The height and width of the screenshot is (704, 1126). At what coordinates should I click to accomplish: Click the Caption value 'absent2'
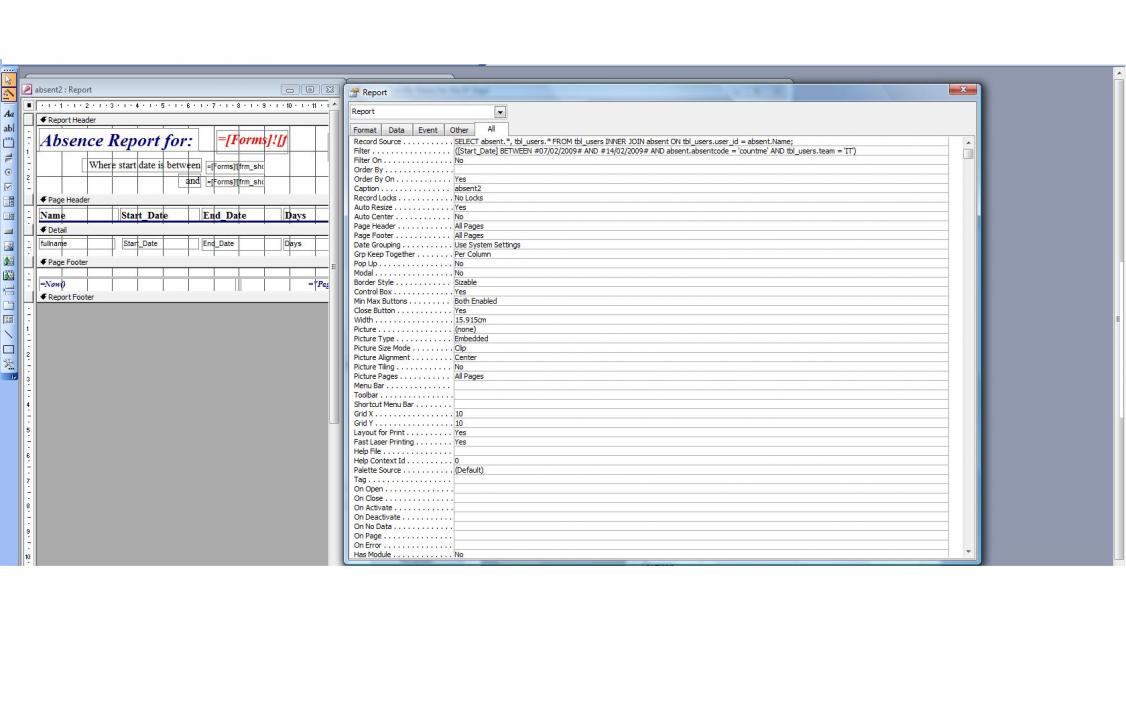[700, 188]
